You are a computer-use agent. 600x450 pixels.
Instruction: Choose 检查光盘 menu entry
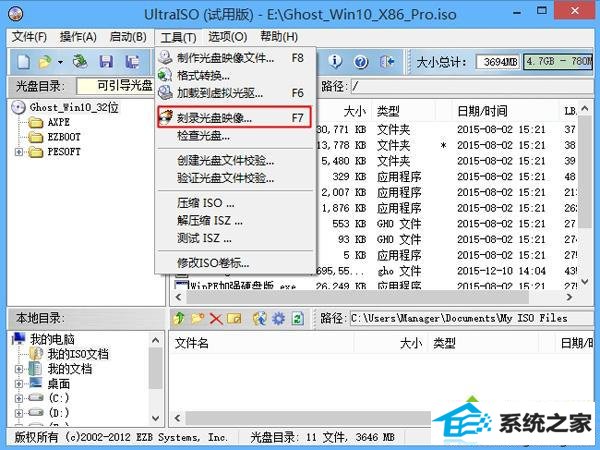235,135
